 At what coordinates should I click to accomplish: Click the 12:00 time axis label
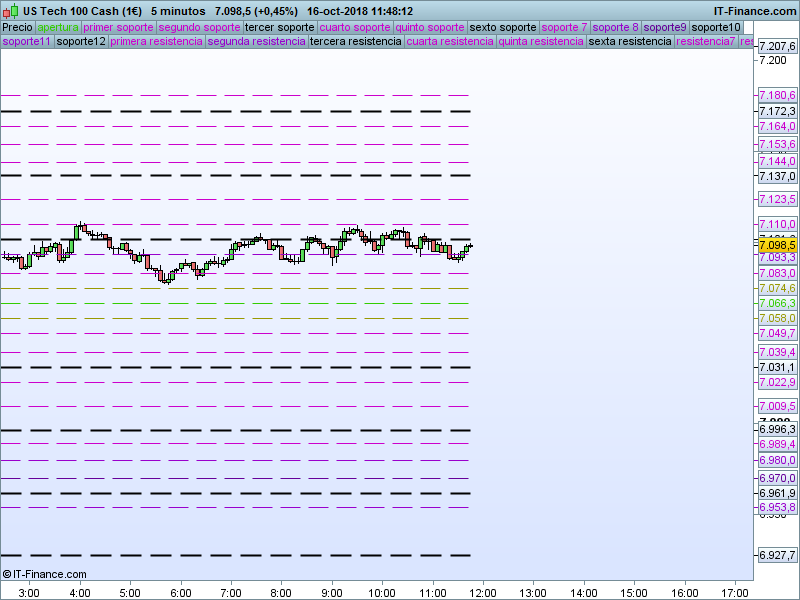tap(483, 593)
